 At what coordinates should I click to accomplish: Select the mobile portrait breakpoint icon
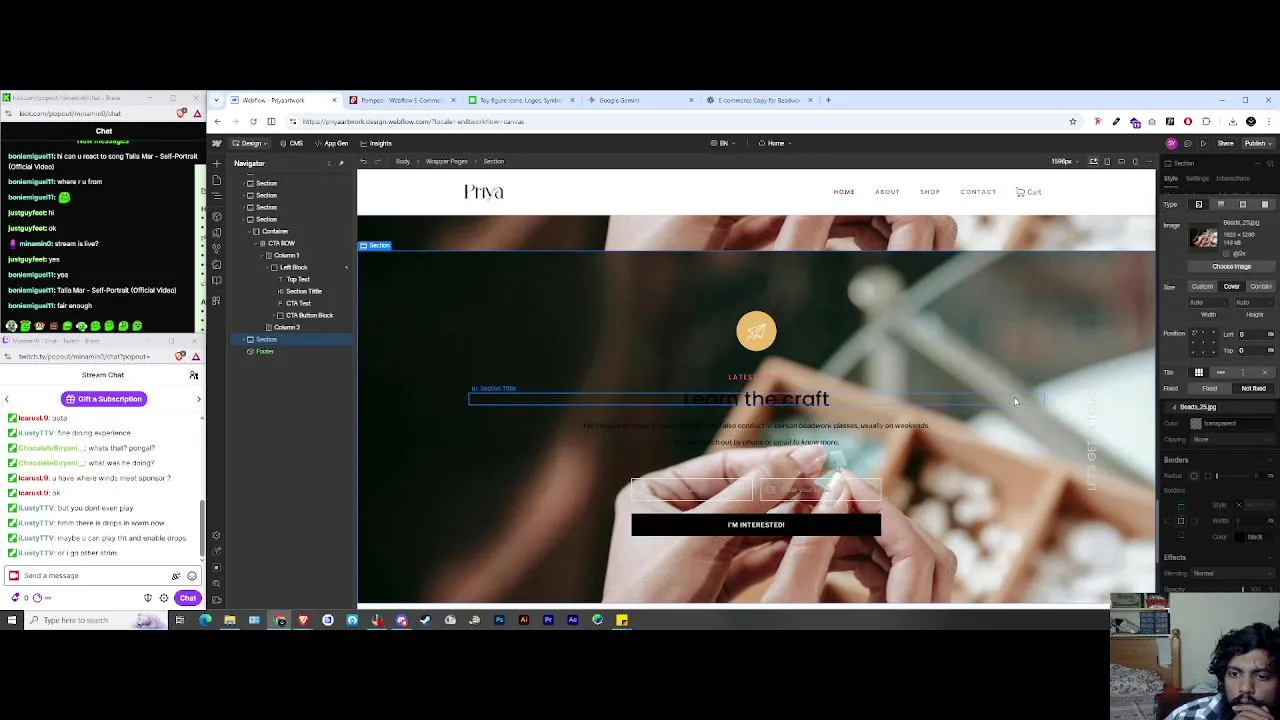click(x=1135, y=161)
